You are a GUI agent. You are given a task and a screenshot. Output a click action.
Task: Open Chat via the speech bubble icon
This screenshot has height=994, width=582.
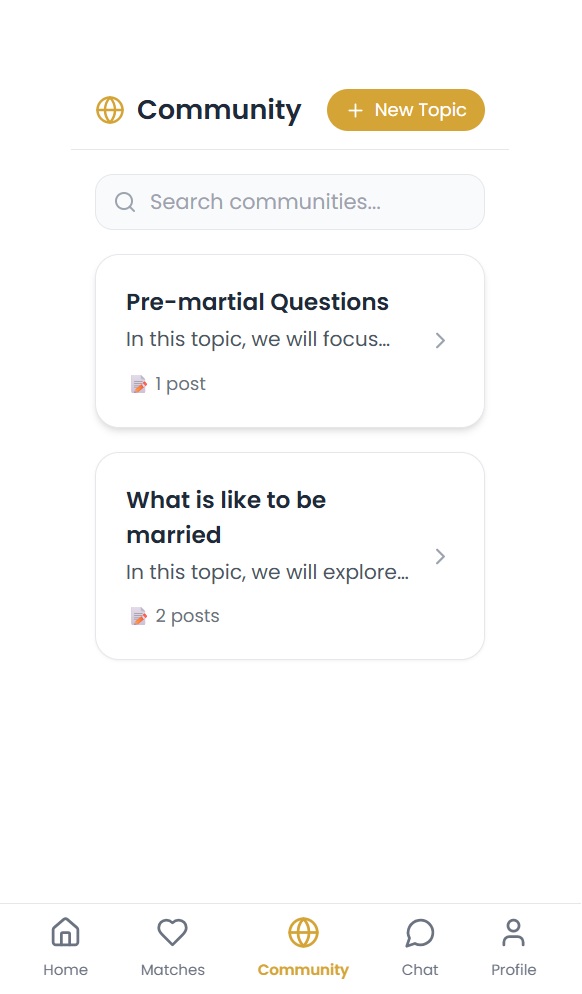click(419, 932)
